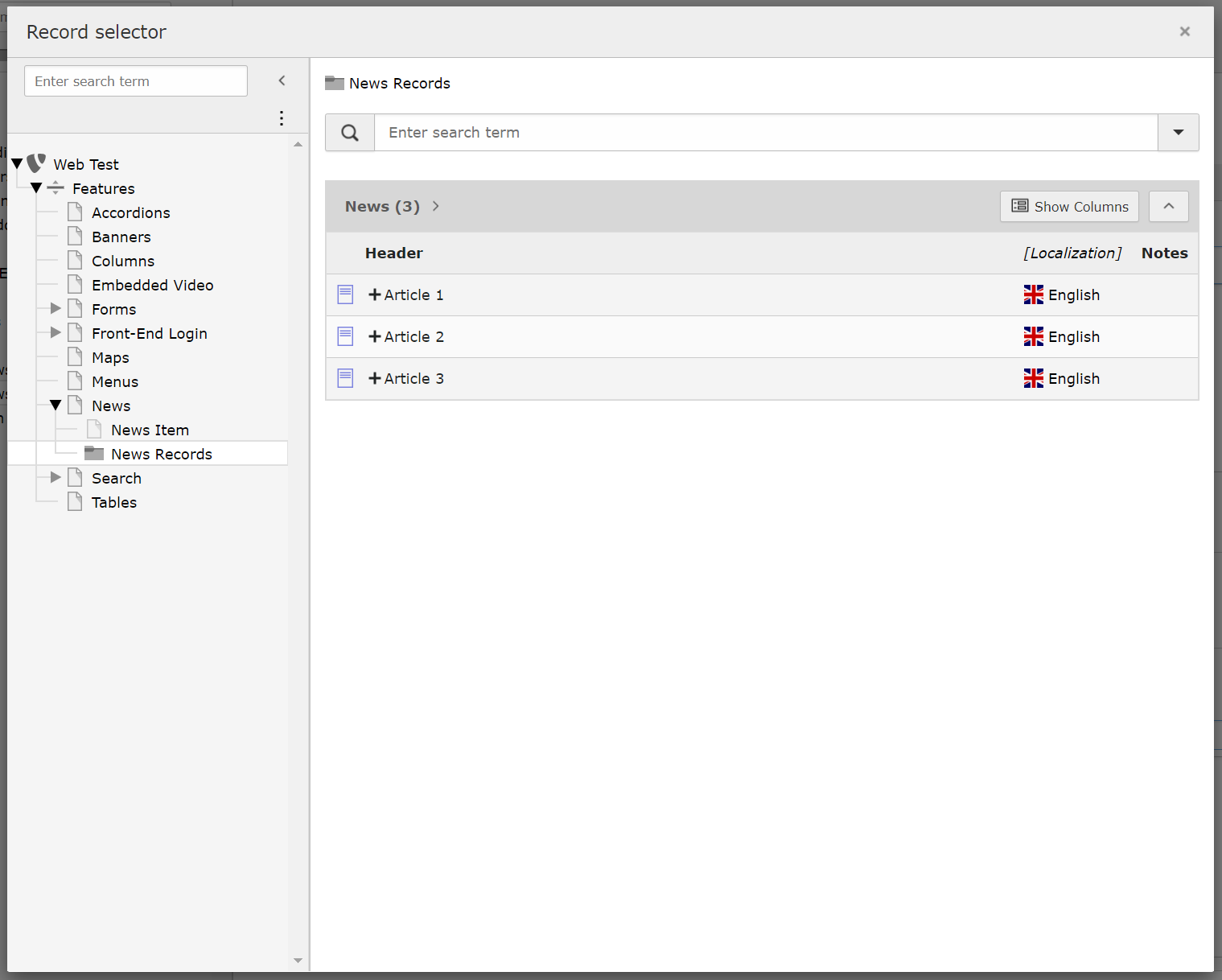Click the Maps page icon
The image size is (1222, 980).
tap(75, 357)
